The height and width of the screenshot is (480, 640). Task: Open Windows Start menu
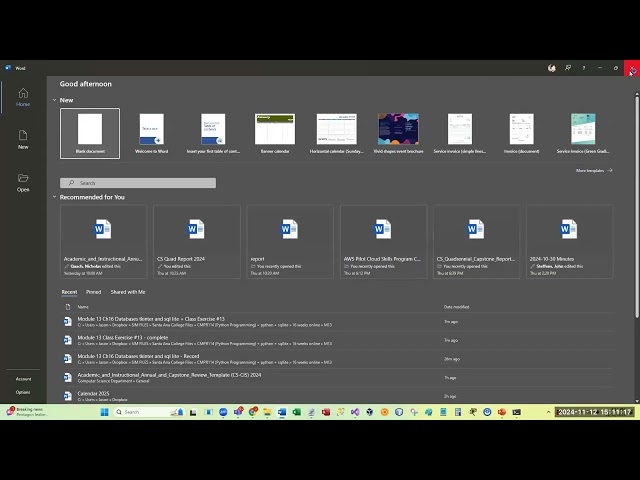(x=104, y=412)
